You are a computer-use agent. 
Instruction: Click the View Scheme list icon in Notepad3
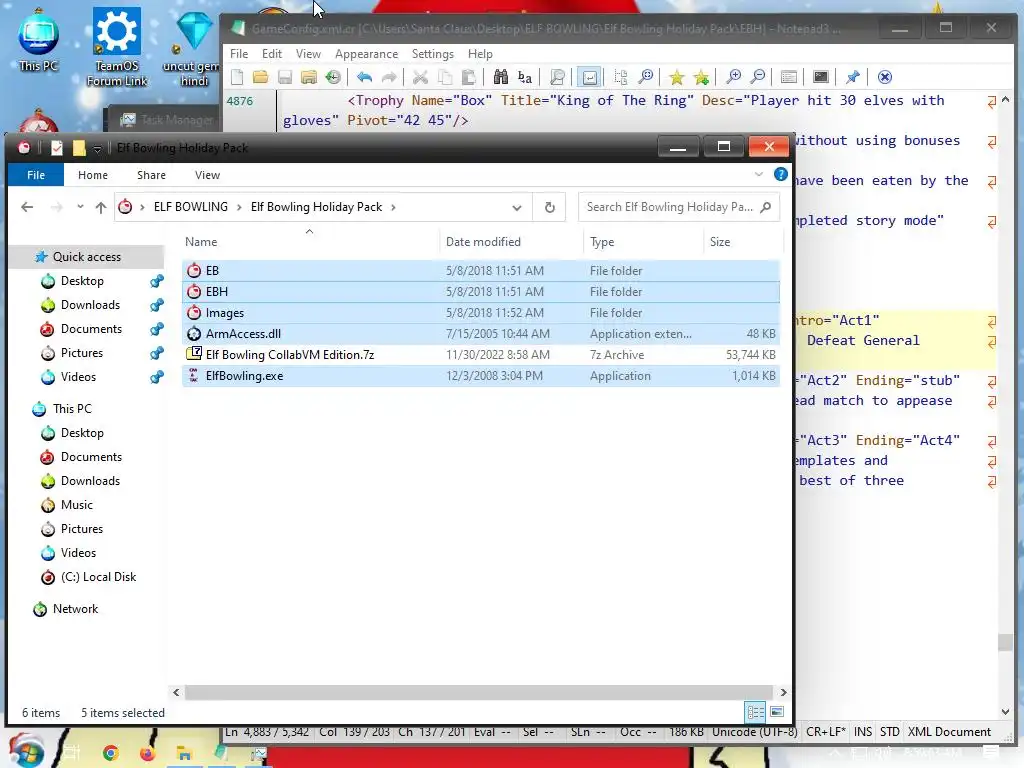789,77
